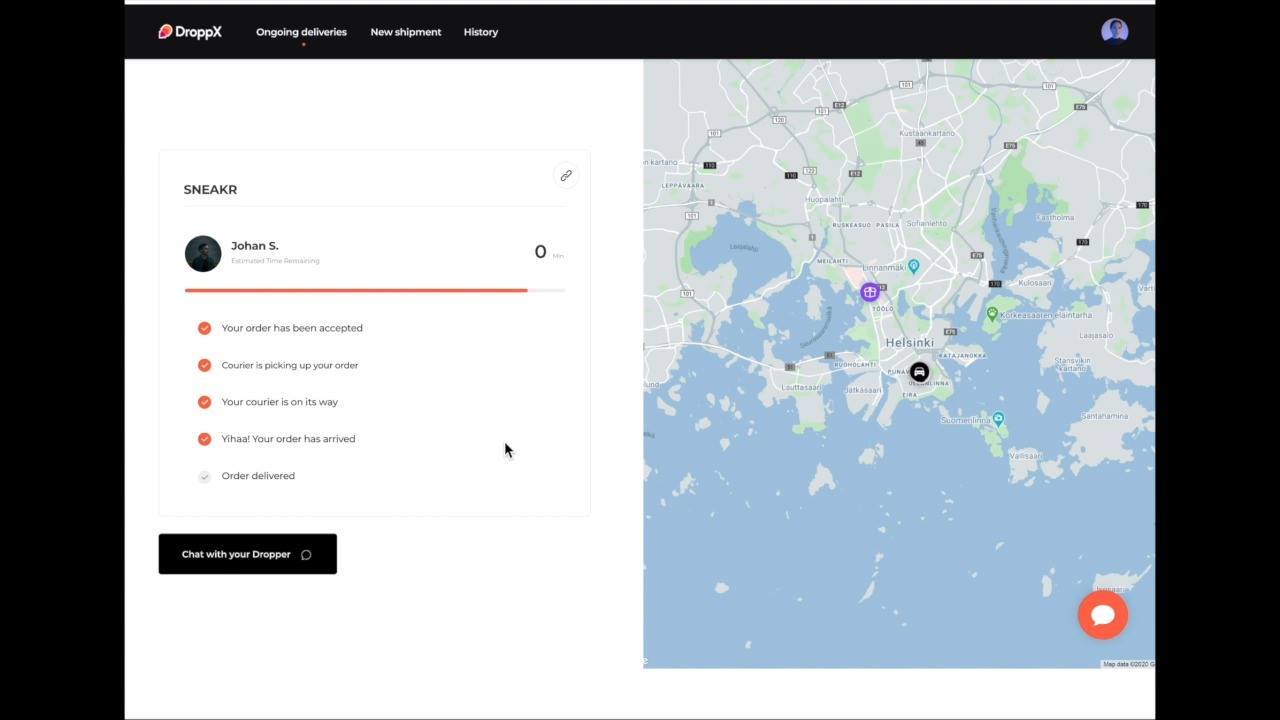This screenshot has width=1280, height=720.
Task: Copy the shipment link icon
Action: click(x=566, y=176)
